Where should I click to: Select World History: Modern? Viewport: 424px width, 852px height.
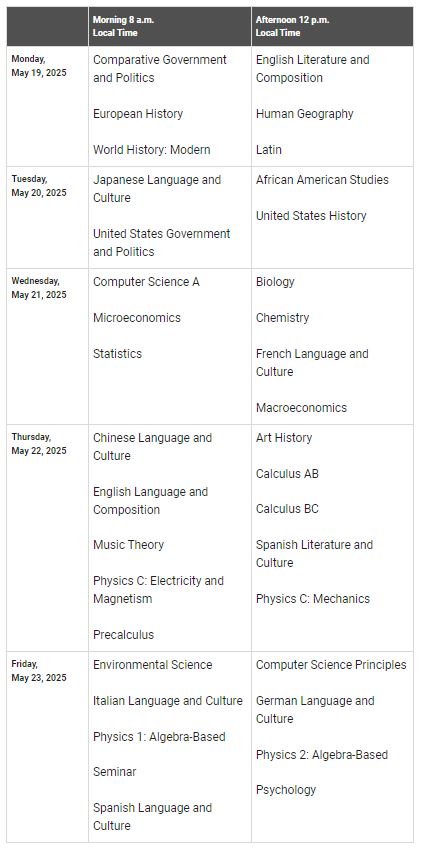click(x=152, y=149)
